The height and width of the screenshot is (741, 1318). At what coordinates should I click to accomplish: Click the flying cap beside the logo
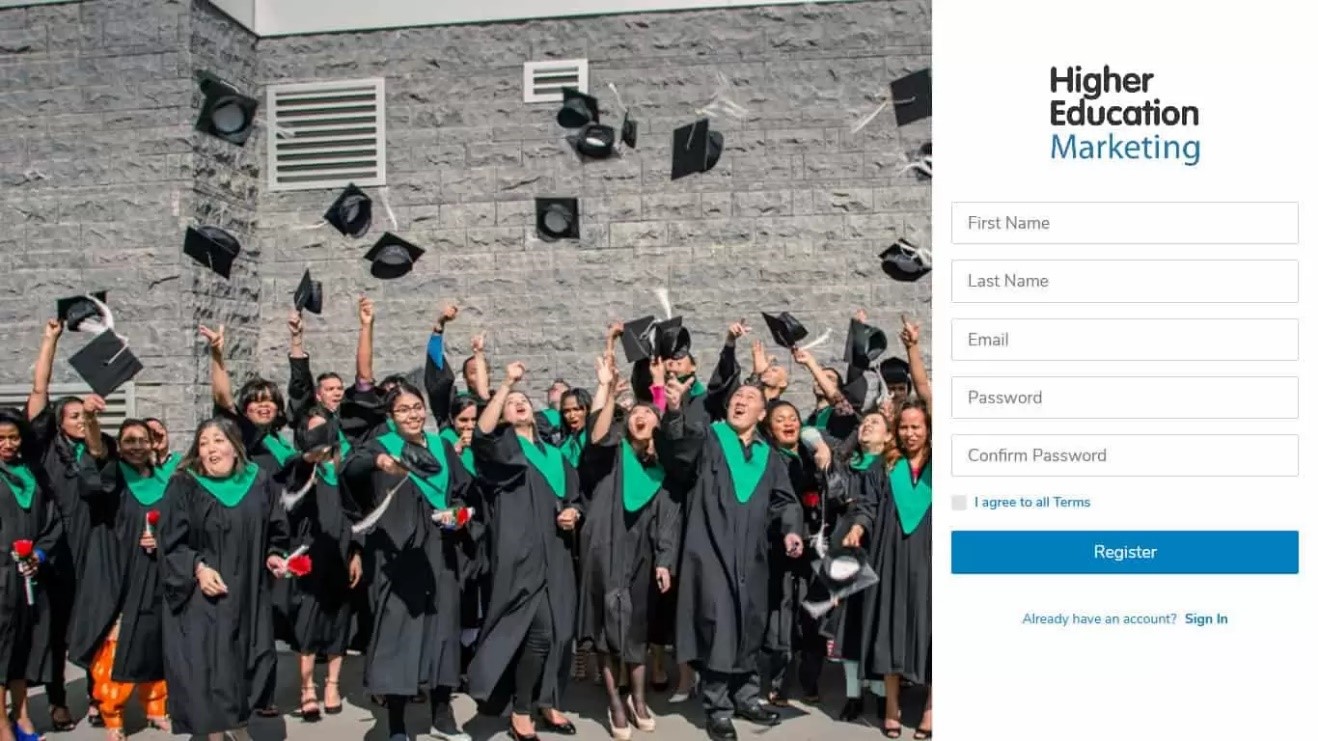pyautogui.click(x=911, y=97)
